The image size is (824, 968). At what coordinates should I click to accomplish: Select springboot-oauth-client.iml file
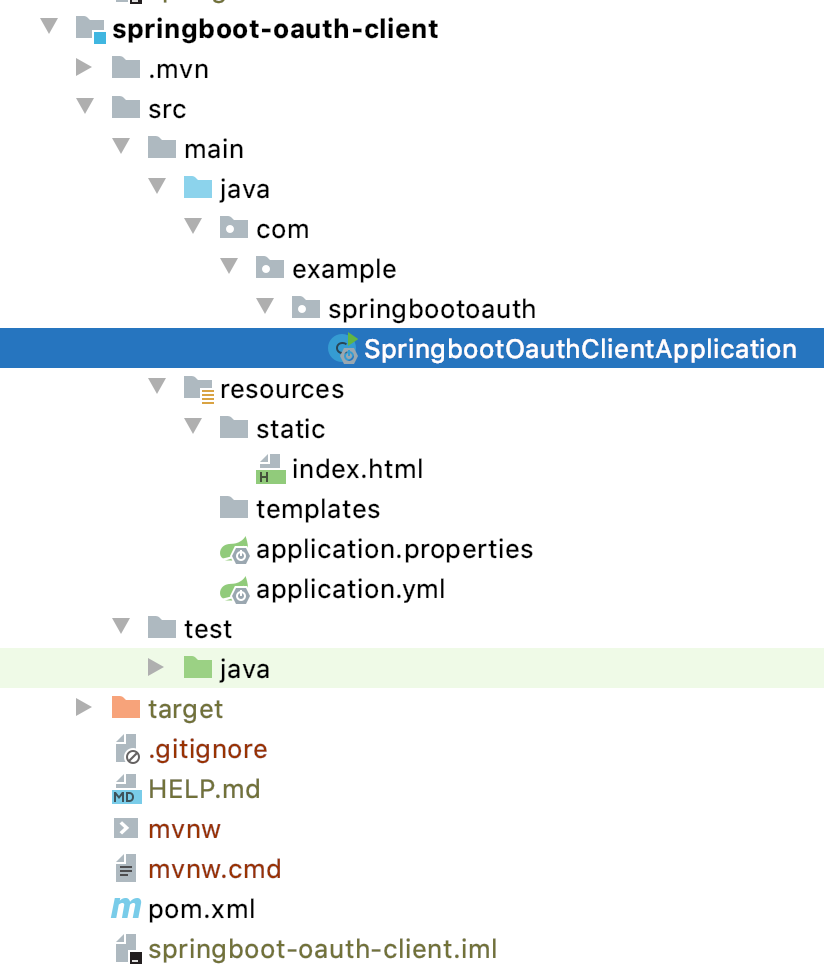pos(322,949)
